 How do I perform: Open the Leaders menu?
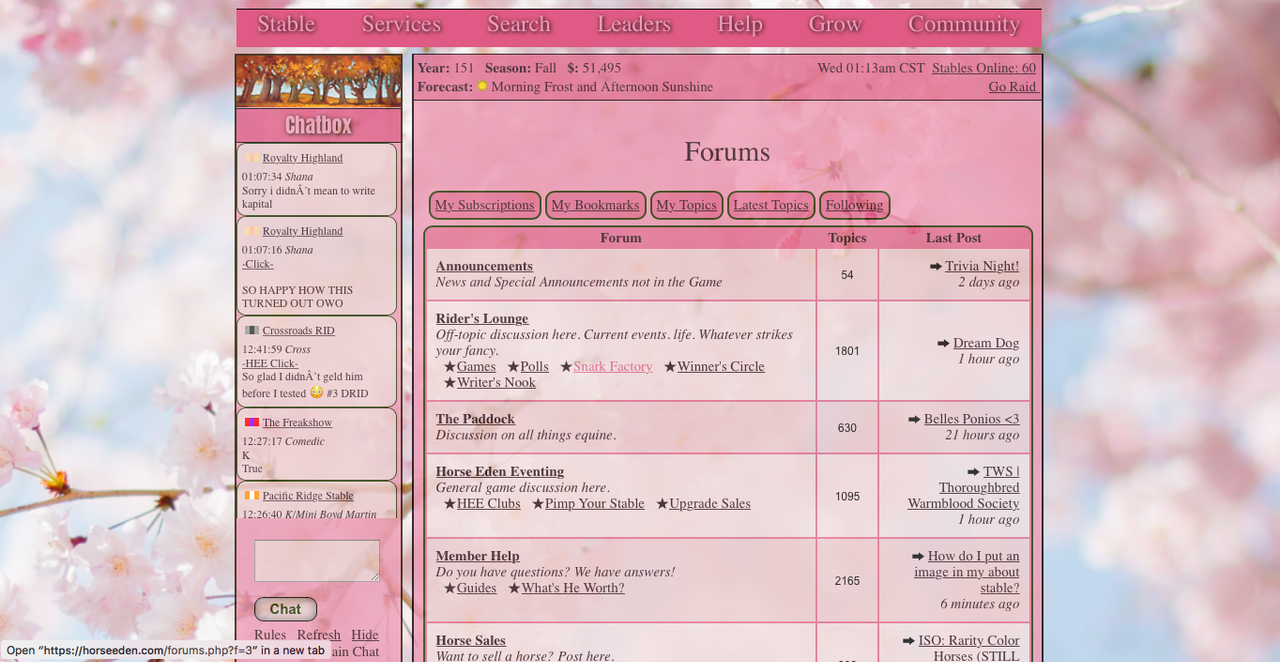click(634, 24)
